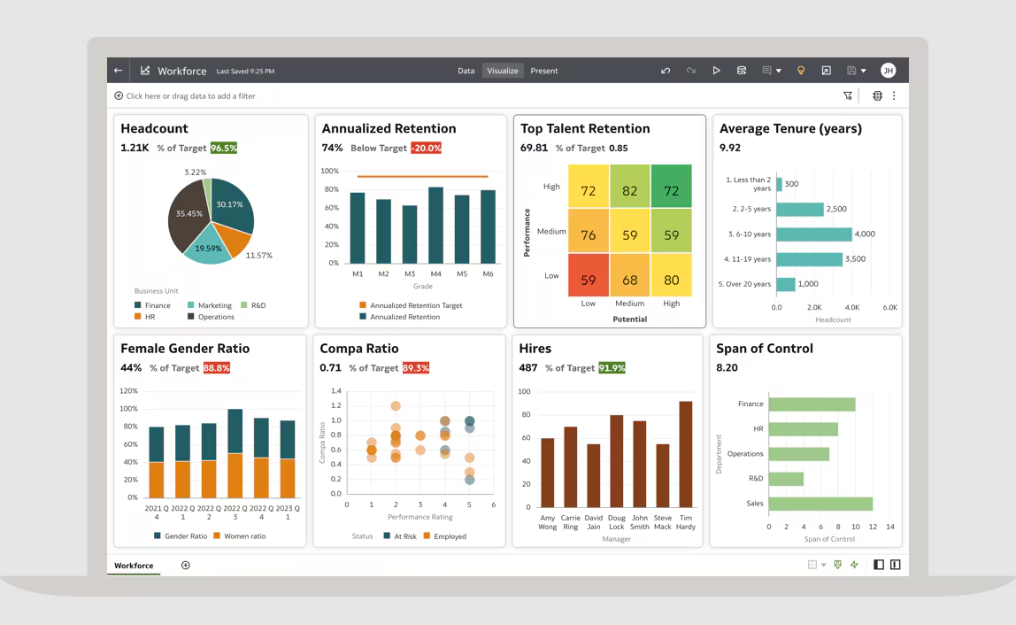Click the back arrow beside Workforce
This screenshot has width=1016, height=625.
(x=118, y=71)
